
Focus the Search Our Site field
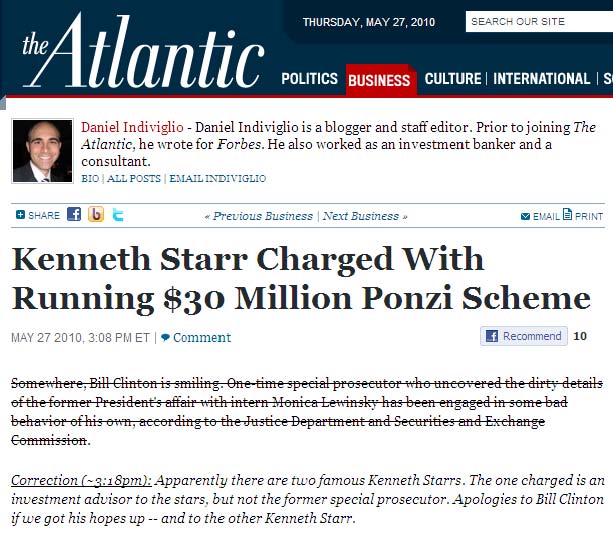[539, 22]
